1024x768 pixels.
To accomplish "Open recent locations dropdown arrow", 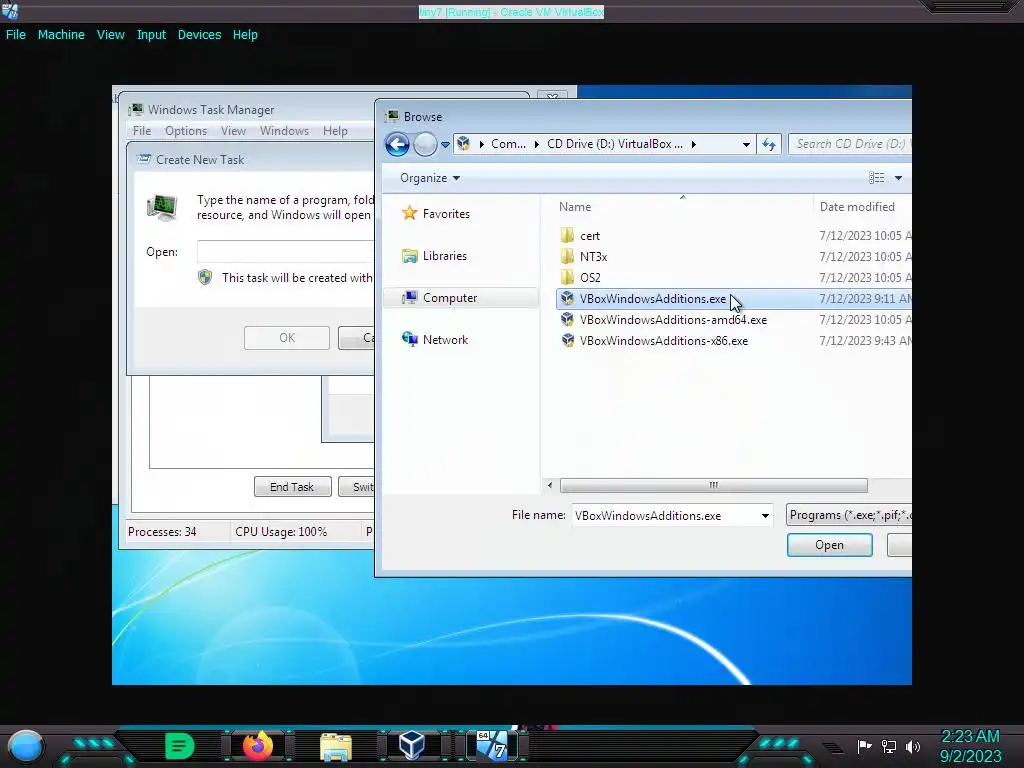I will point(445,144).
